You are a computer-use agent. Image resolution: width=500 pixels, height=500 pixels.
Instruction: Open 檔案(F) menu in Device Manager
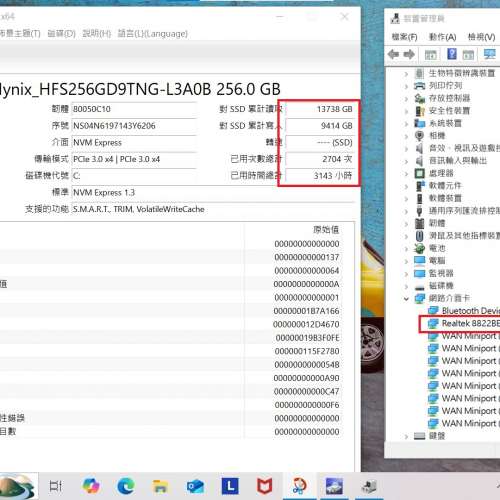point(404,37)
